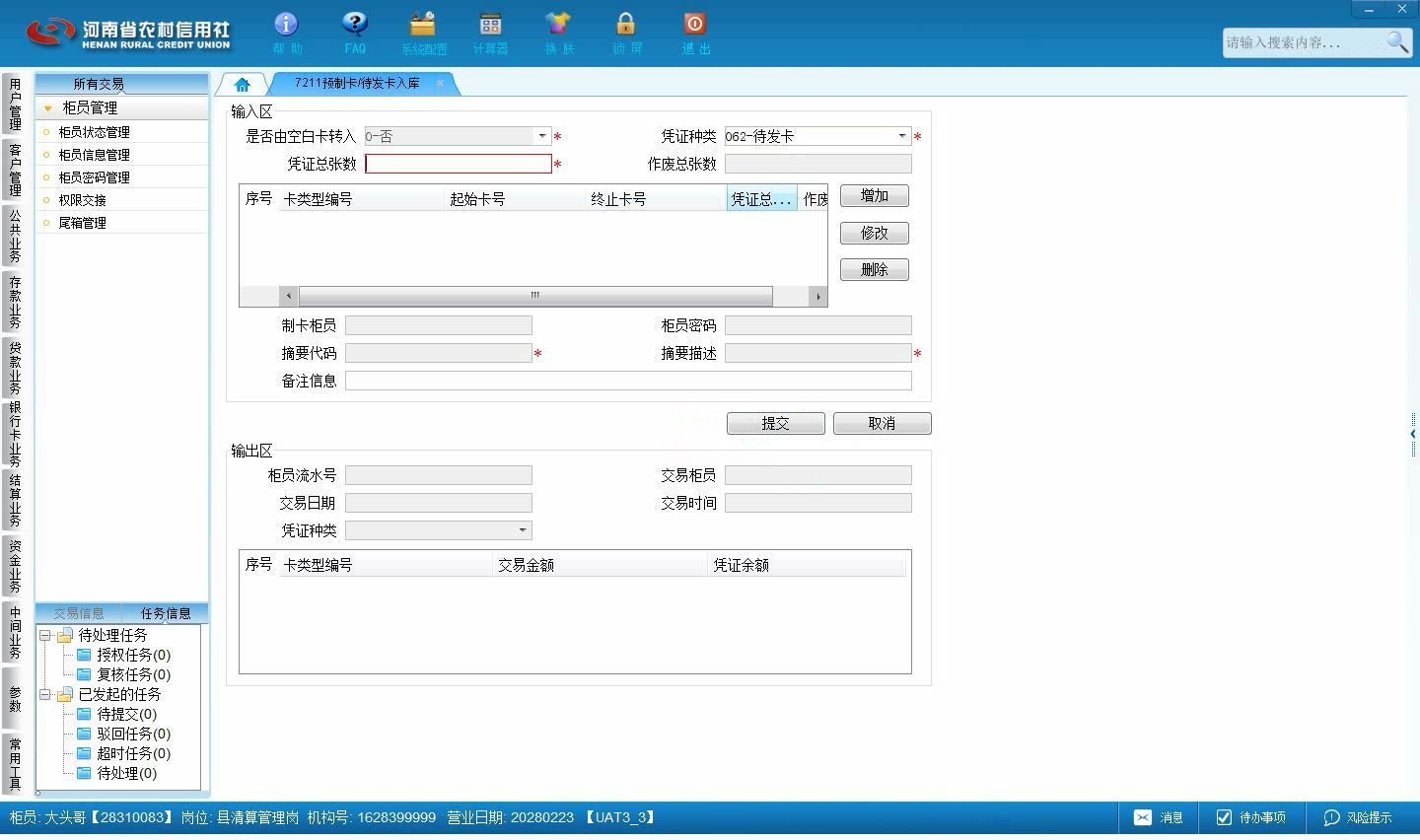Lock the screen with 锁屏 icon
The height and width of the screenshot is (840, 1420).
coord(625,24)
